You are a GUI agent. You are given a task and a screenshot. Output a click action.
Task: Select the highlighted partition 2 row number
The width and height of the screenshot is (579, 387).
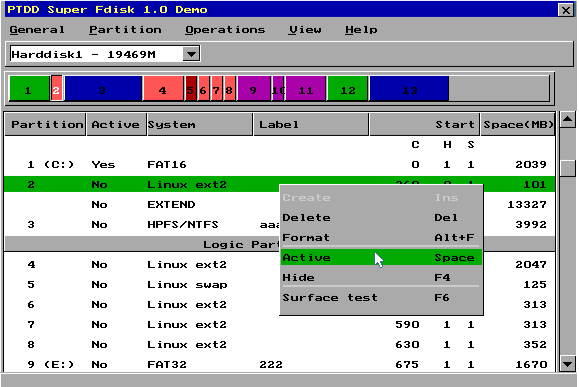point(31,184)
